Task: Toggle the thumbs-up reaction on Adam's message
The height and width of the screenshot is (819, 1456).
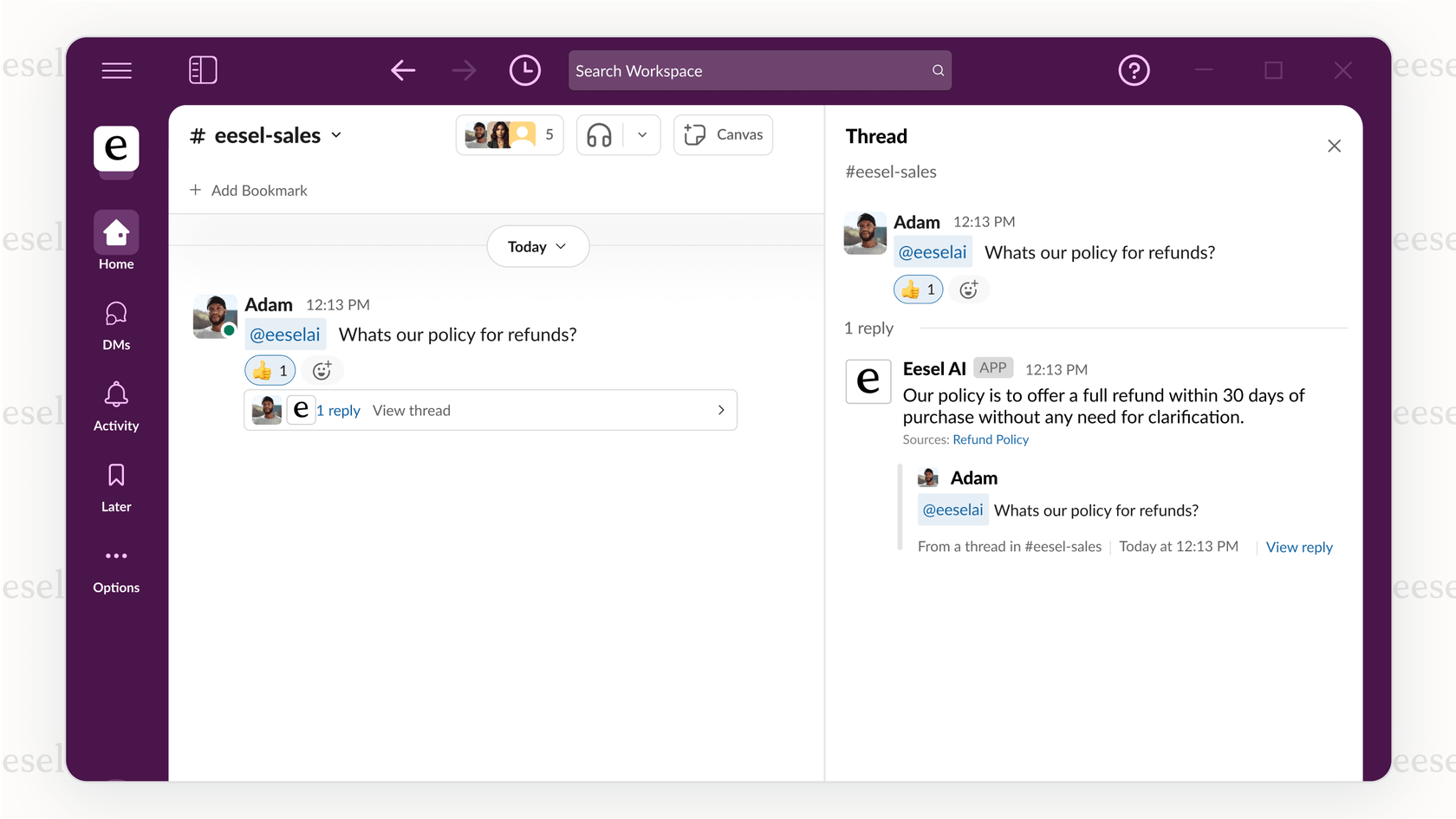Action: 270,370
